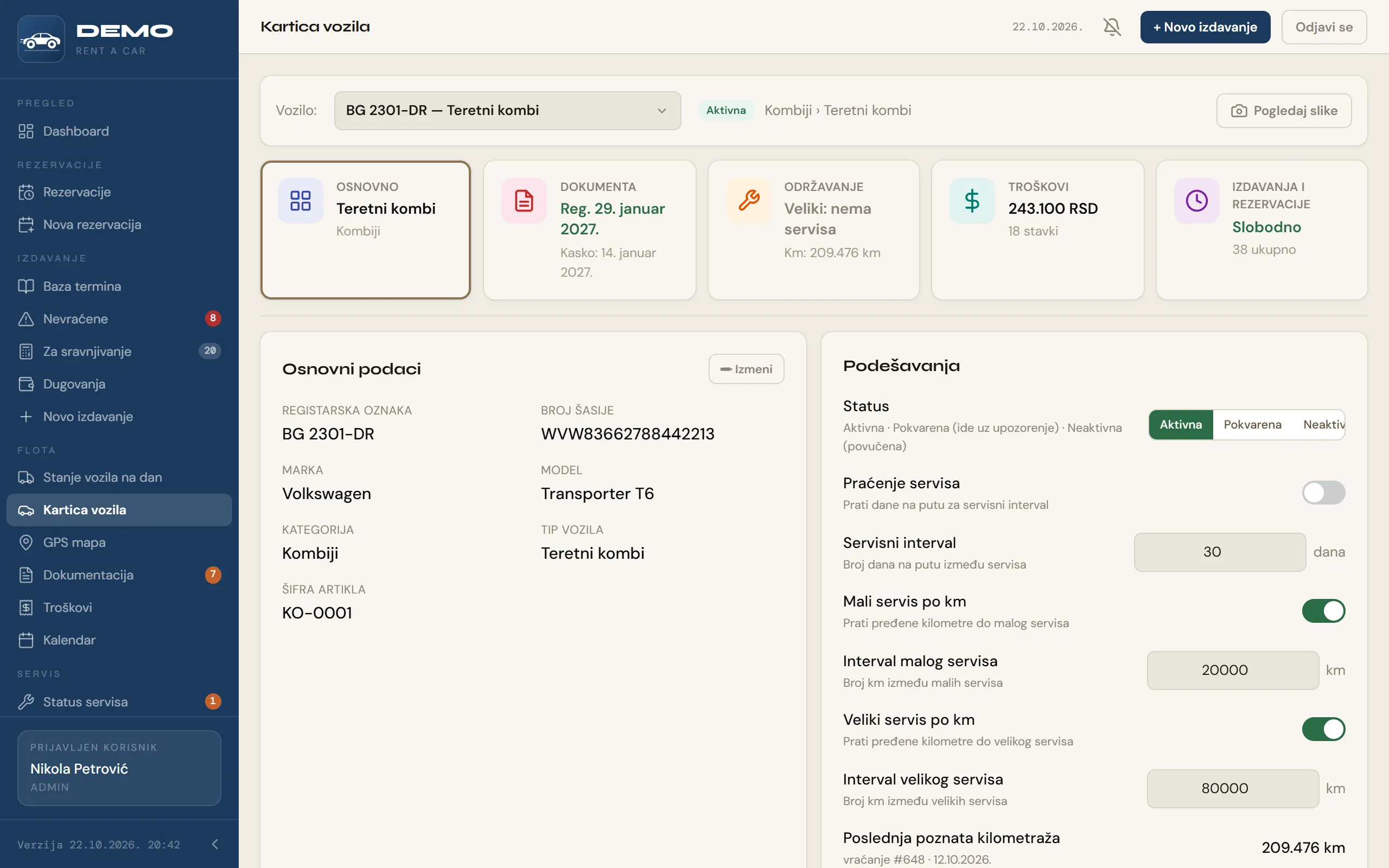Set status to Aktivna
The image size is (1389, 868).
[1181, 425]
